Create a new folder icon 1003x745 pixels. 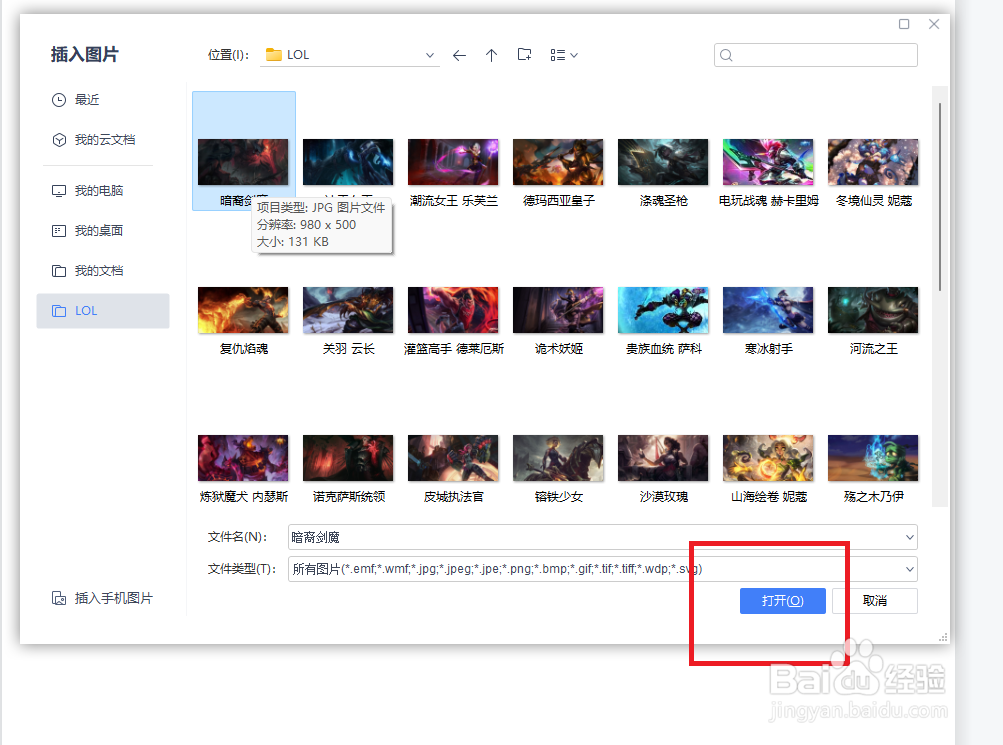coord(525,55)
